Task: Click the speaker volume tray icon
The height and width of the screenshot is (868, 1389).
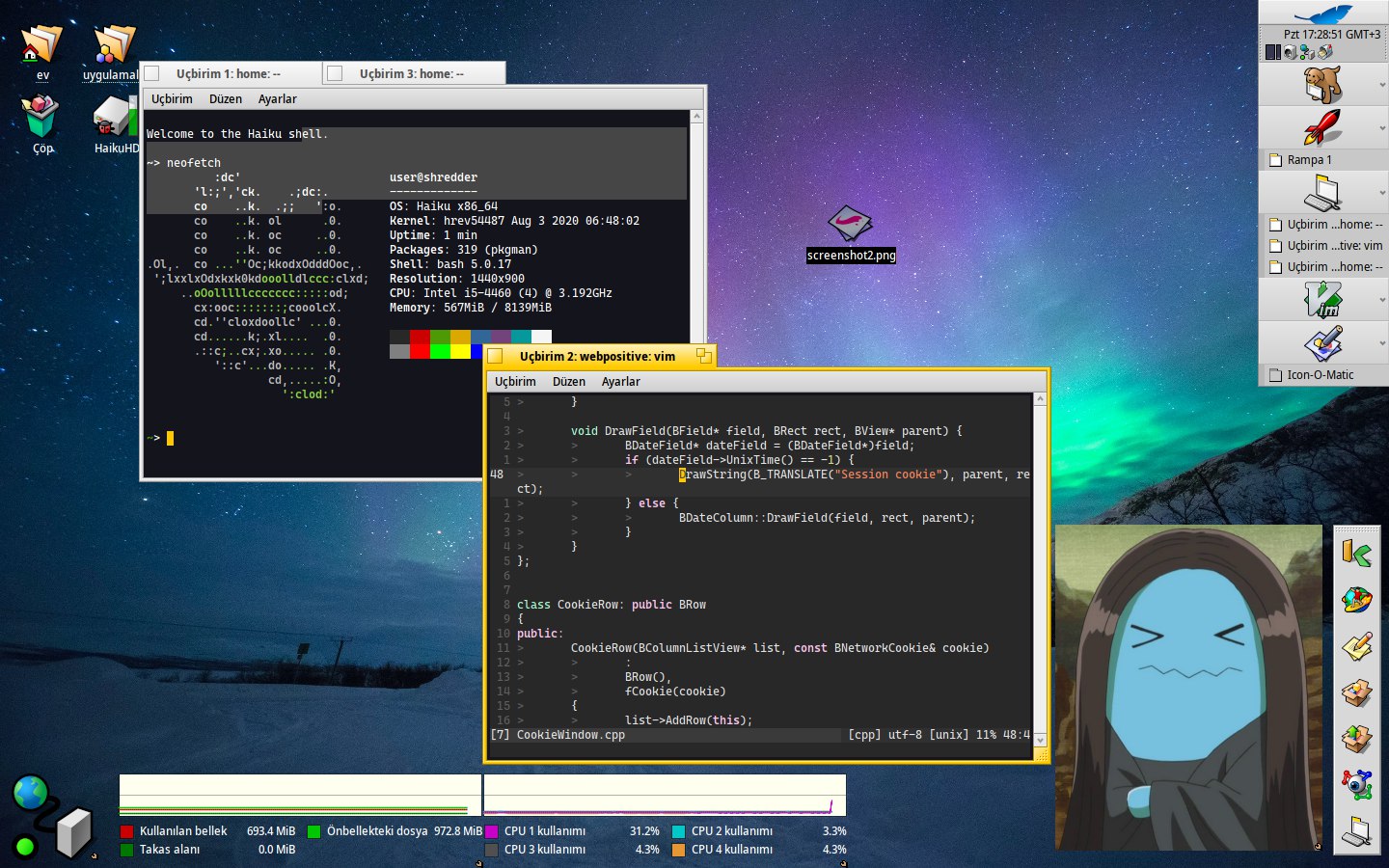Action: (1291, 52)
